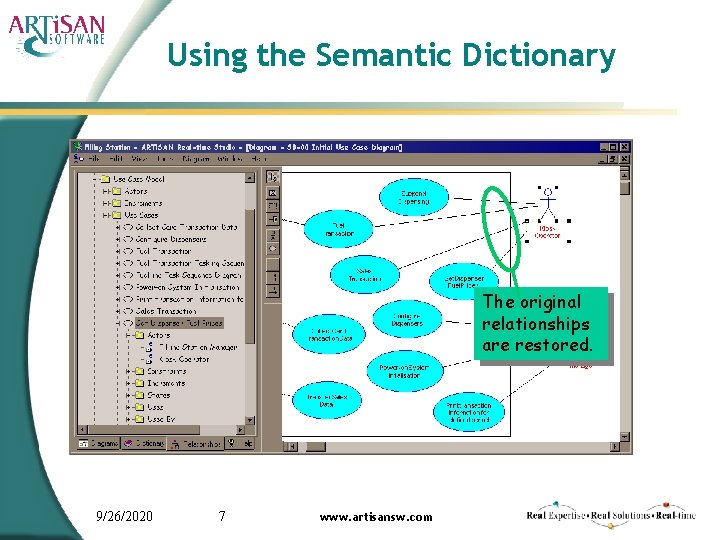Viewport: 720px width, 540px height.
Task: Expand the Sales Transaction tree node
Action: click(x=118, y=311)
